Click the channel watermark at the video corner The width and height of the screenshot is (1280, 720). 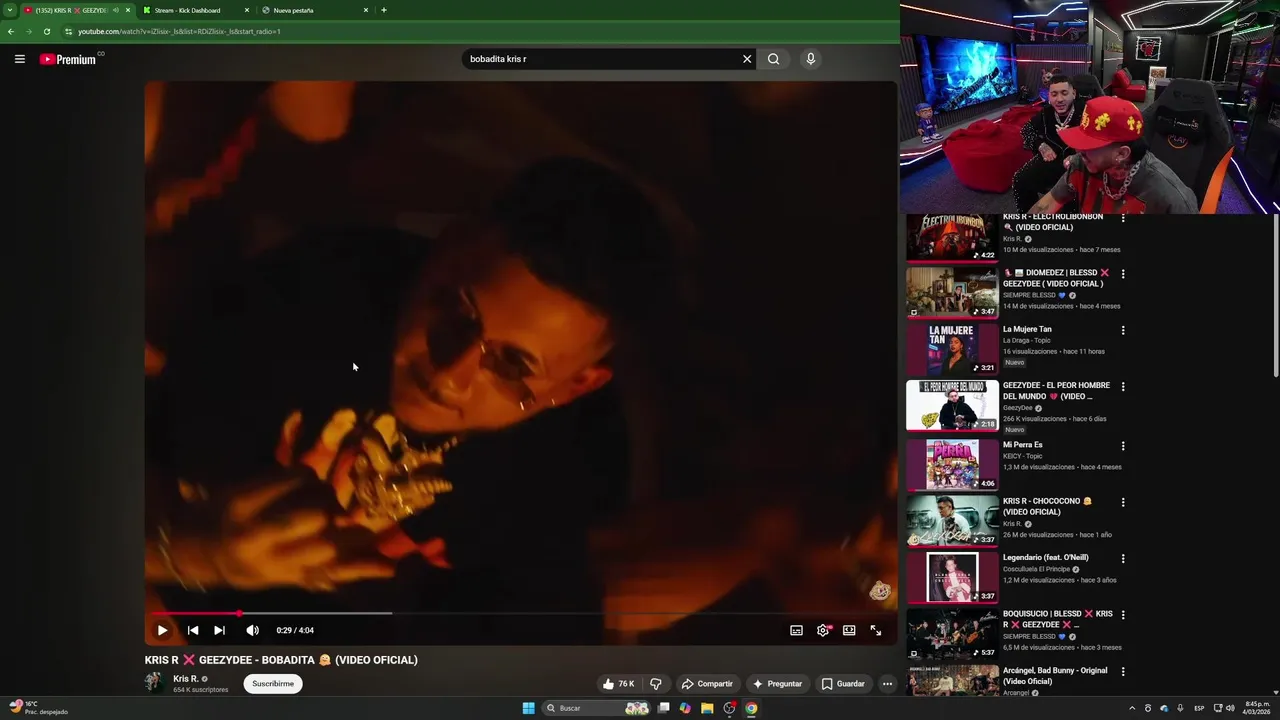880,590
